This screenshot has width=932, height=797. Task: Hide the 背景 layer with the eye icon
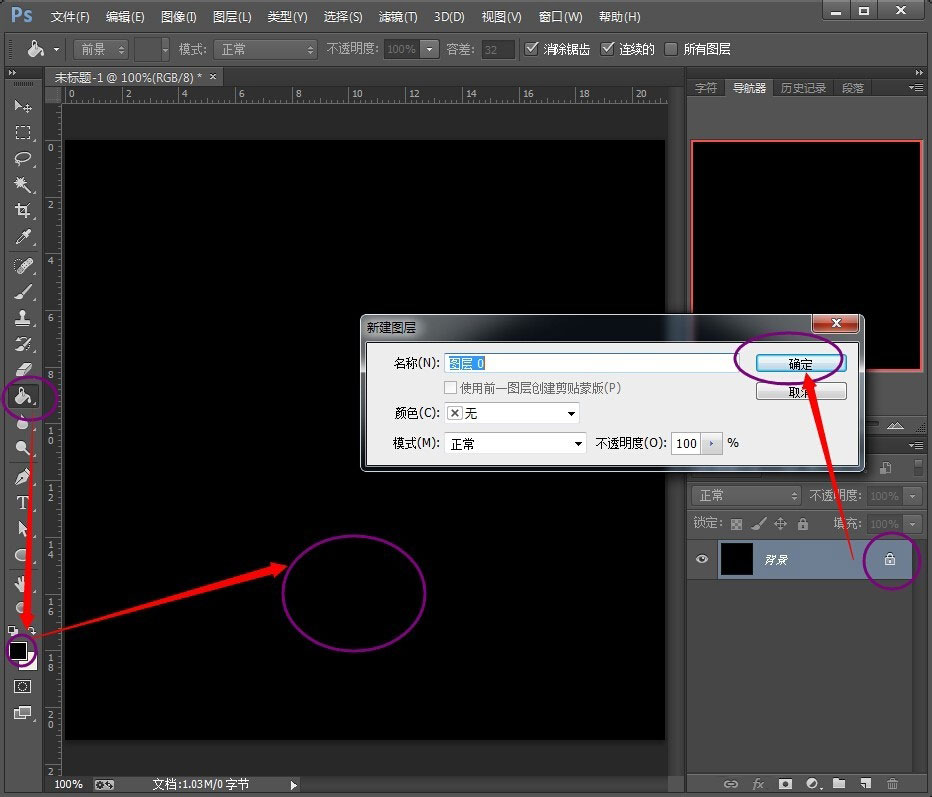click(x=702, y=560)
